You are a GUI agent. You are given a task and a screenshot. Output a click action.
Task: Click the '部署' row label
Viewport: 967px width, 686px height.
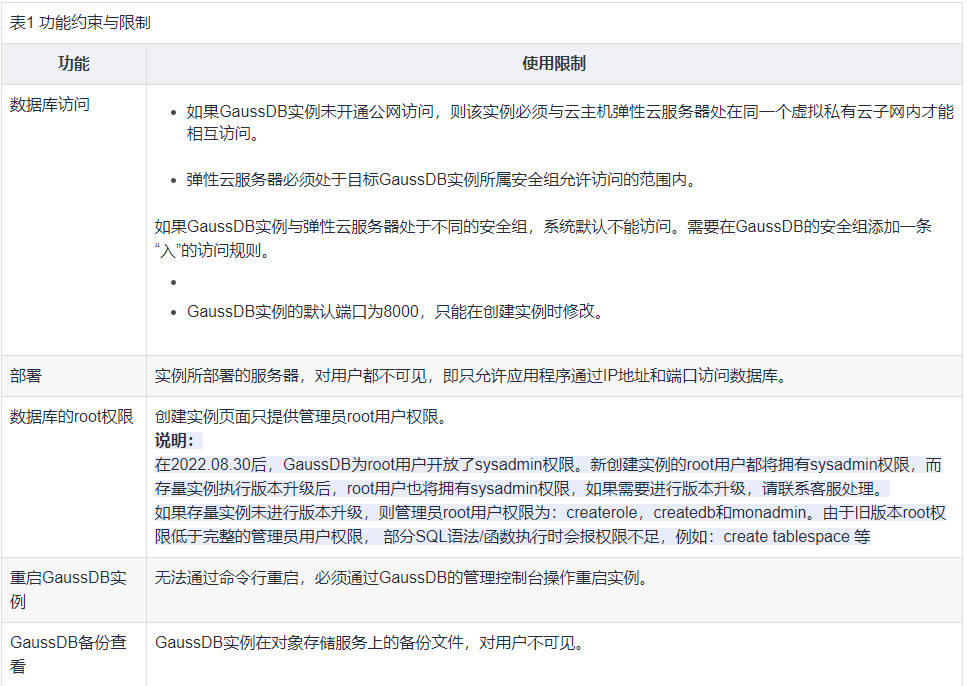(x=25, y=376)
